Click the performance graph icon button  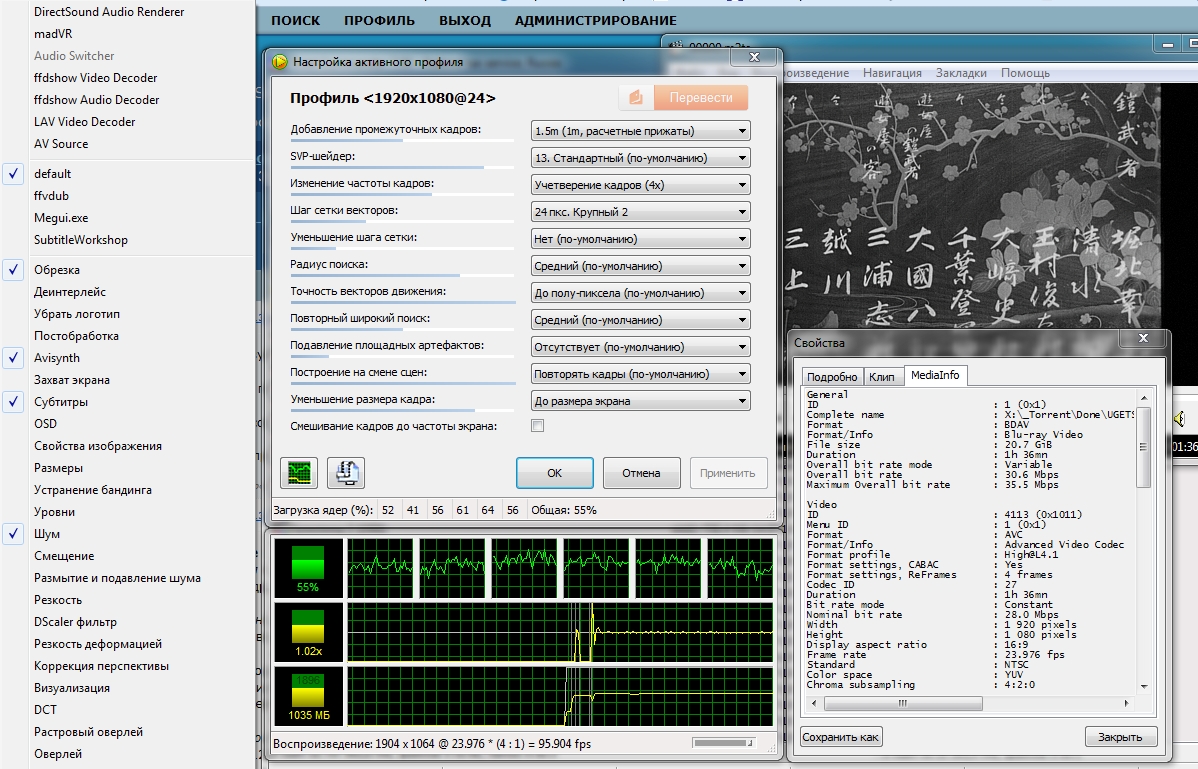pyautogui.click(x=299, y=473)
